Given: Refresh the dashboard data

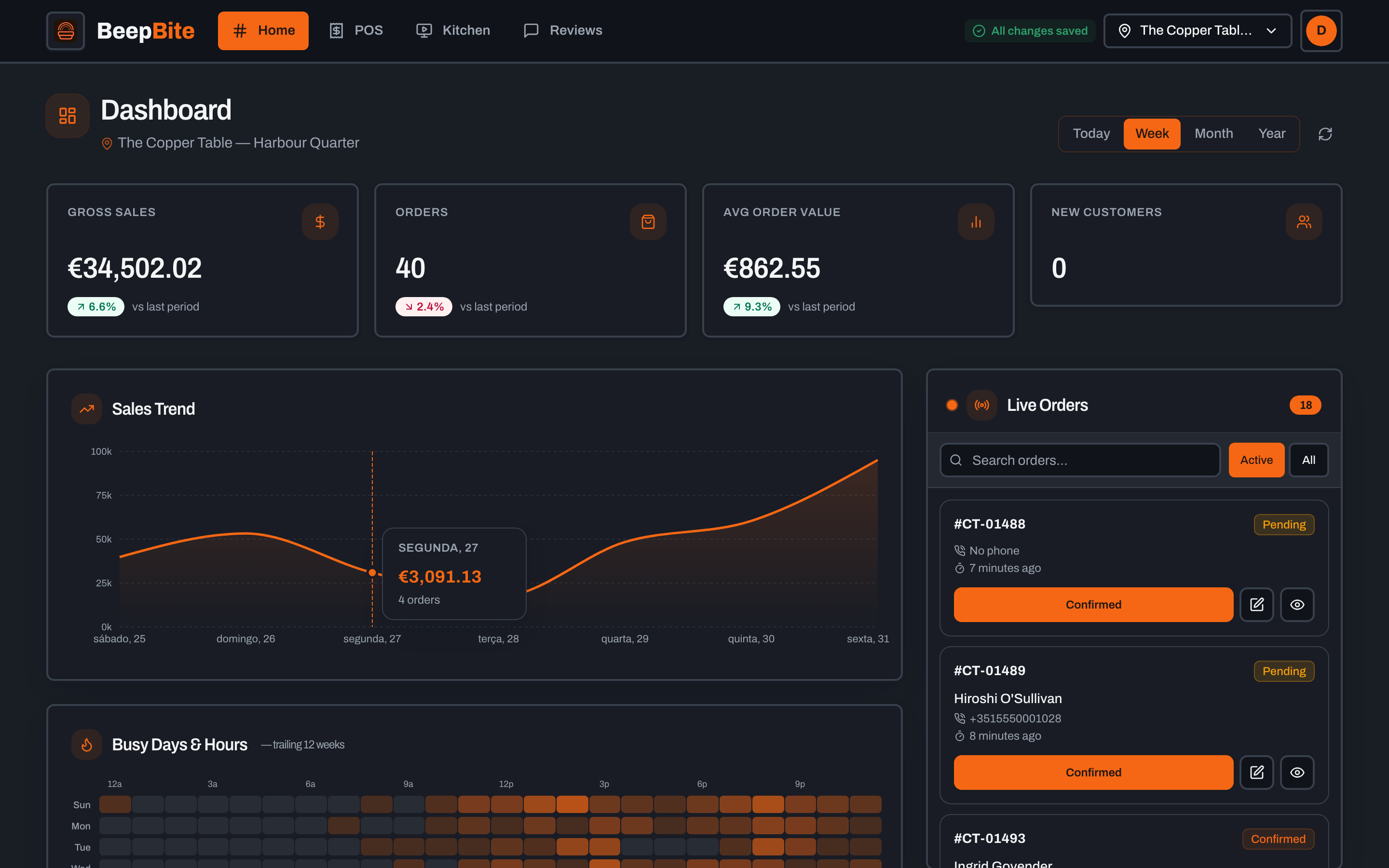Looking at the screenshot, I should click(1325, 135).
